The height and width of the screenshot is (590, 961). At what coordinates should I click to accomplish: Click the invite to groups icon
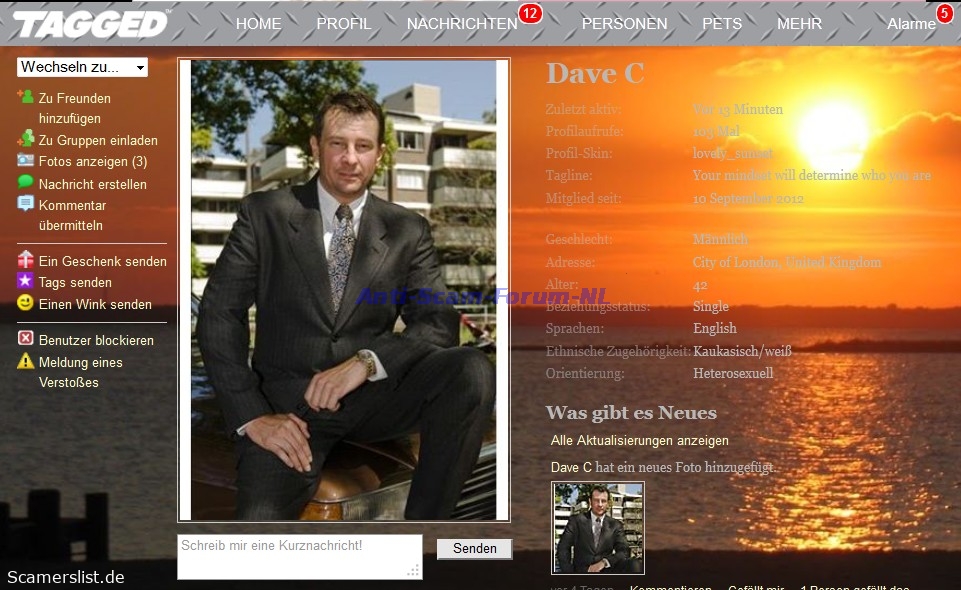pos(26,140)
